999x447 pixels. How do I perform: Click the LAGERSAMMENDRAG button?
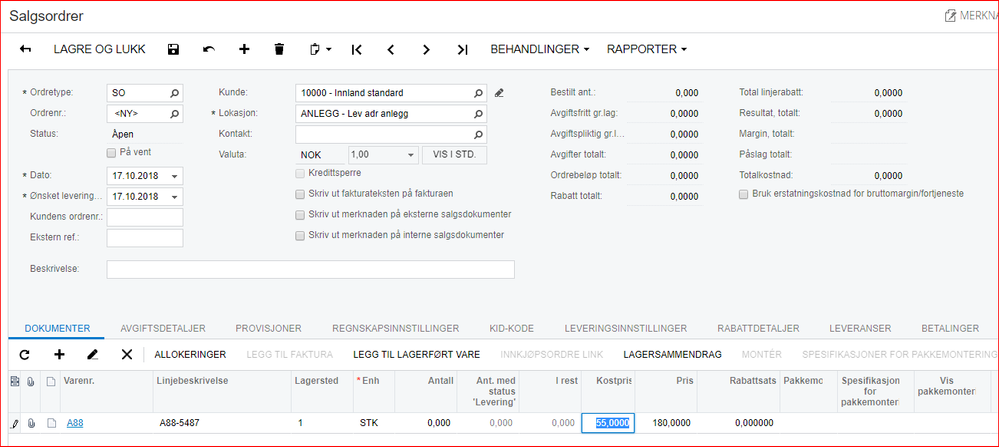tap(672, 355)
